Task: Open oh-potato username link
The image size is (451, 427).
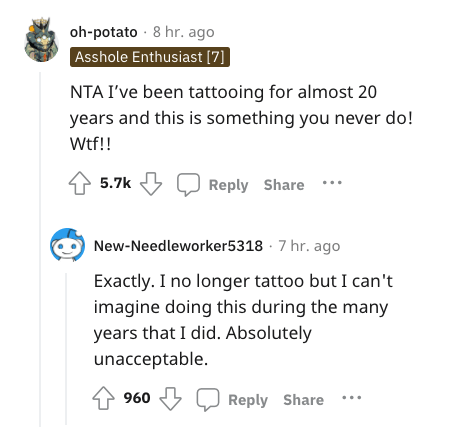Action: click(x=104, y=32)
